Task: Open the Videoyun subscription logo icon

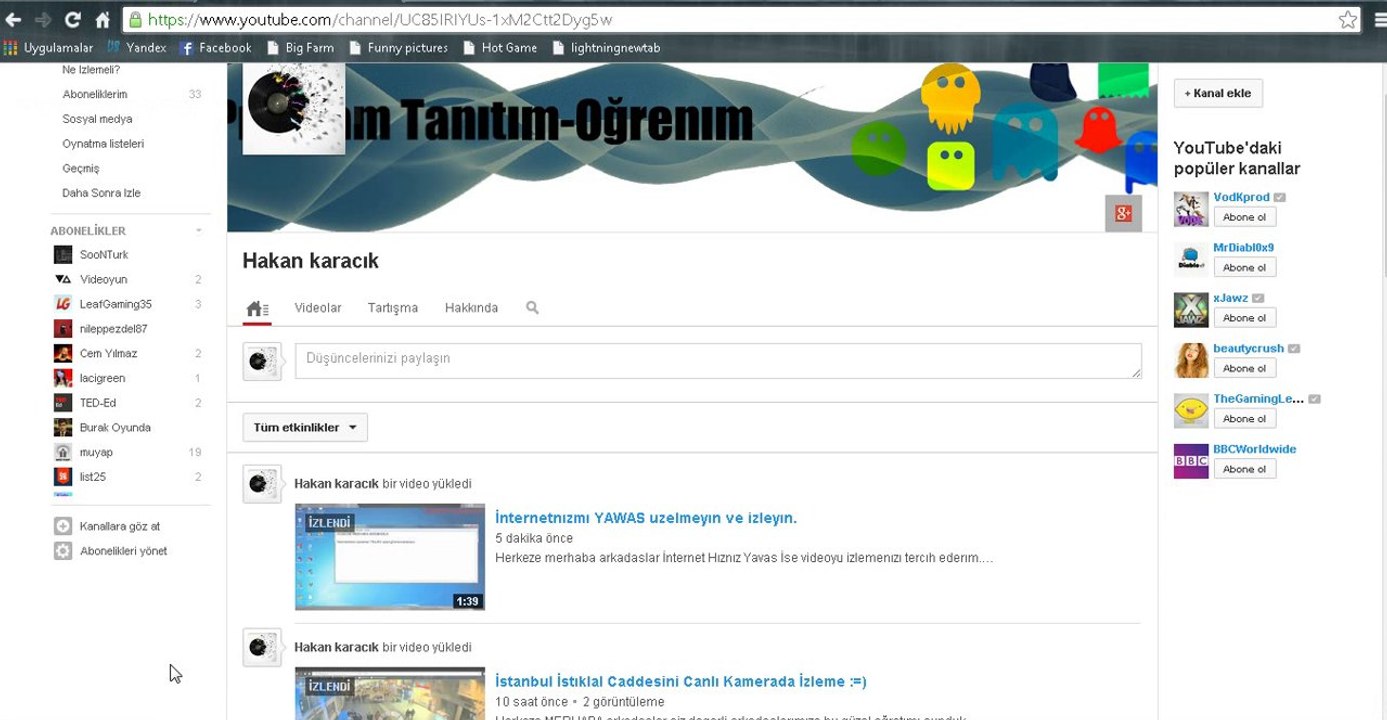Action: click(63, 280)
